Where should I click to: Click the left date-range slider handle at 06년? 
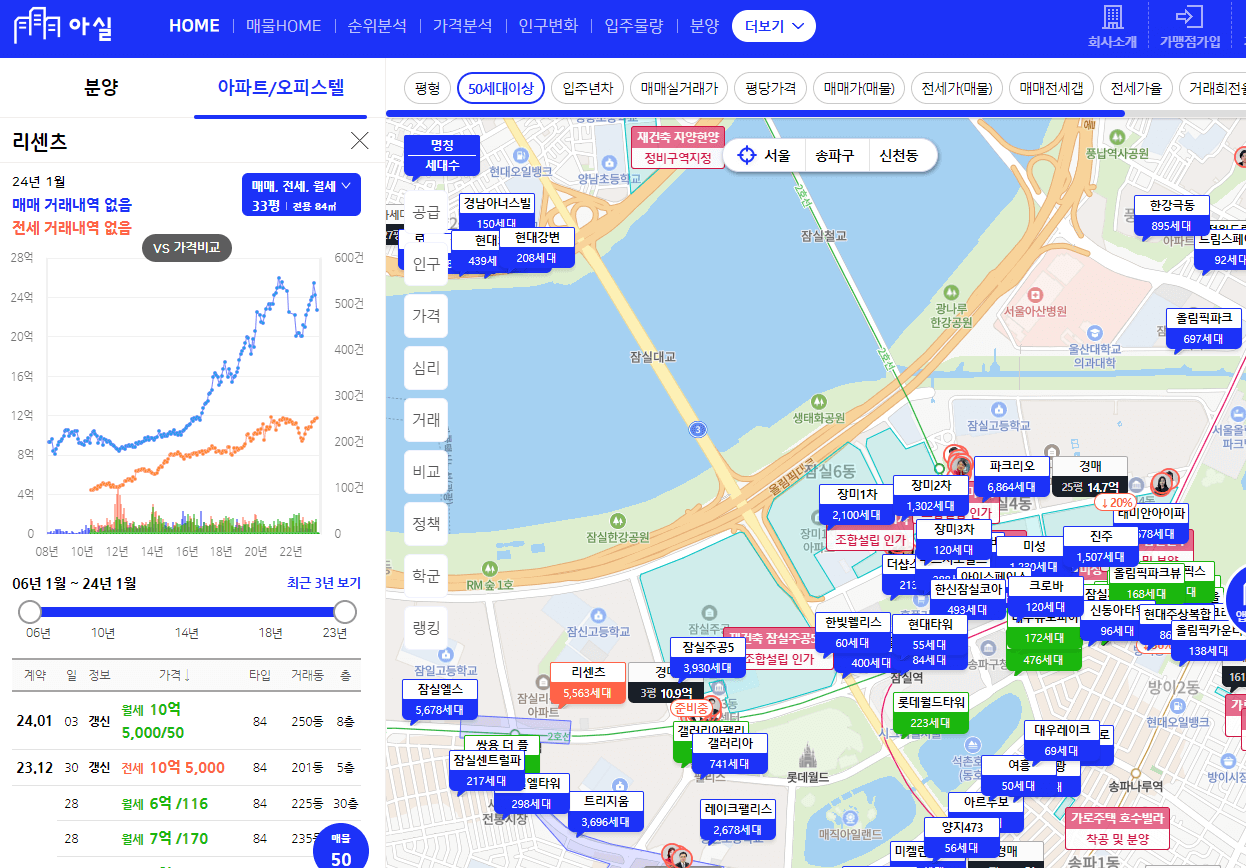(31, 611)
